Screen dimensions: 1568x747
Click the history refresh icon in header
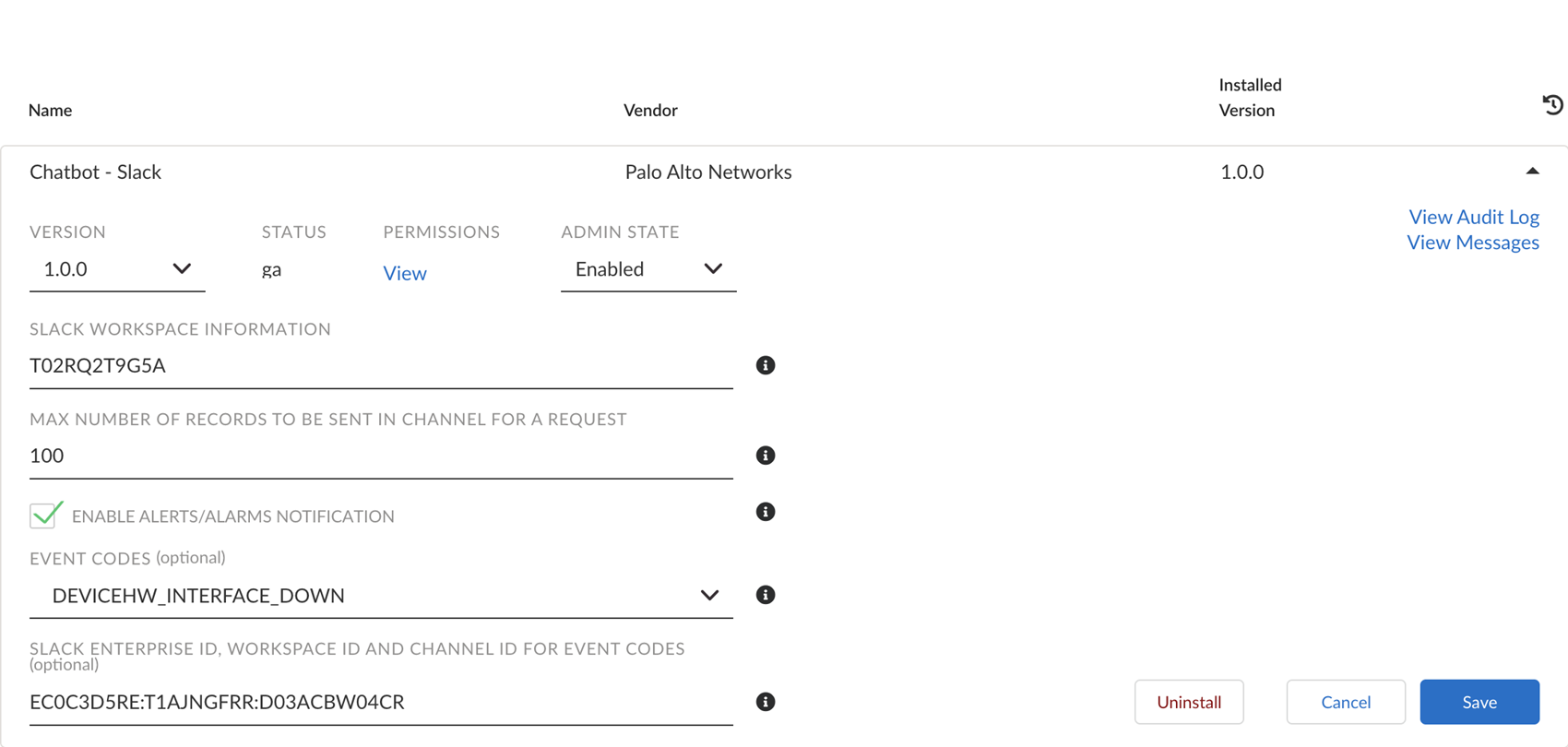tap(1552, 105)
